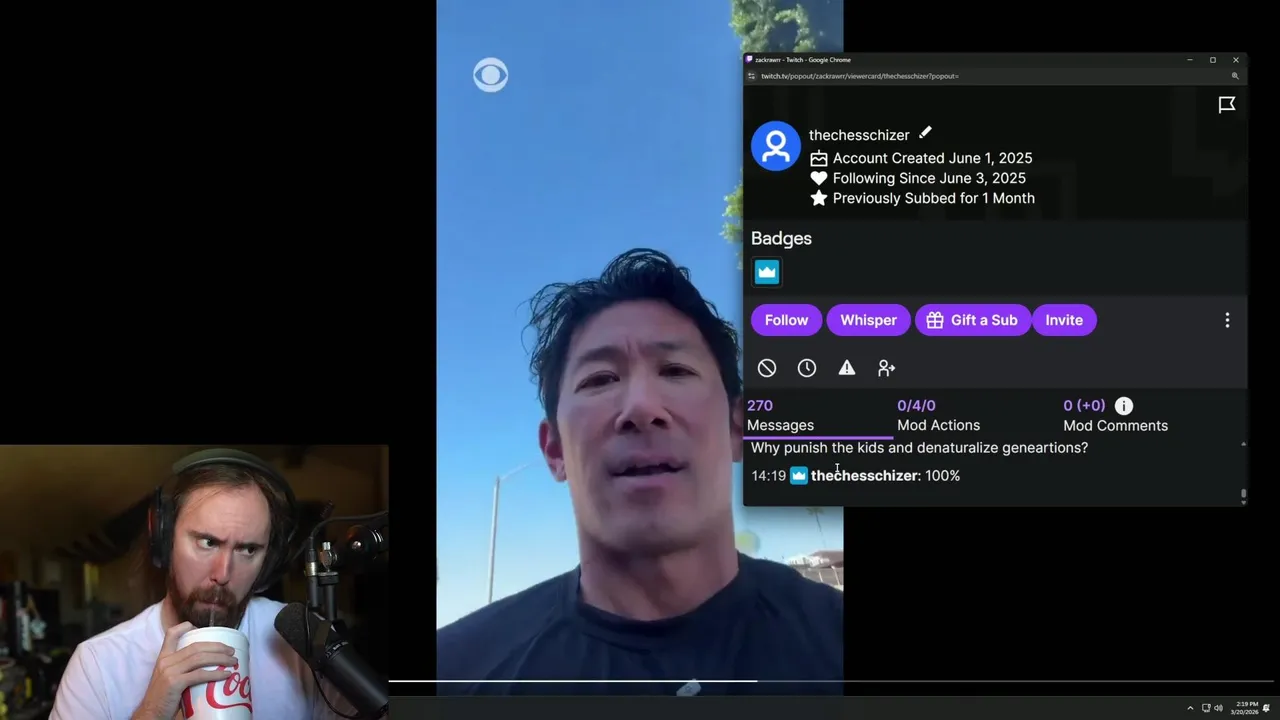Click the thechesschizer username in the chat message
This screenshot has width=1280, height=720.
pyautogui.click(x=864, y=476)
